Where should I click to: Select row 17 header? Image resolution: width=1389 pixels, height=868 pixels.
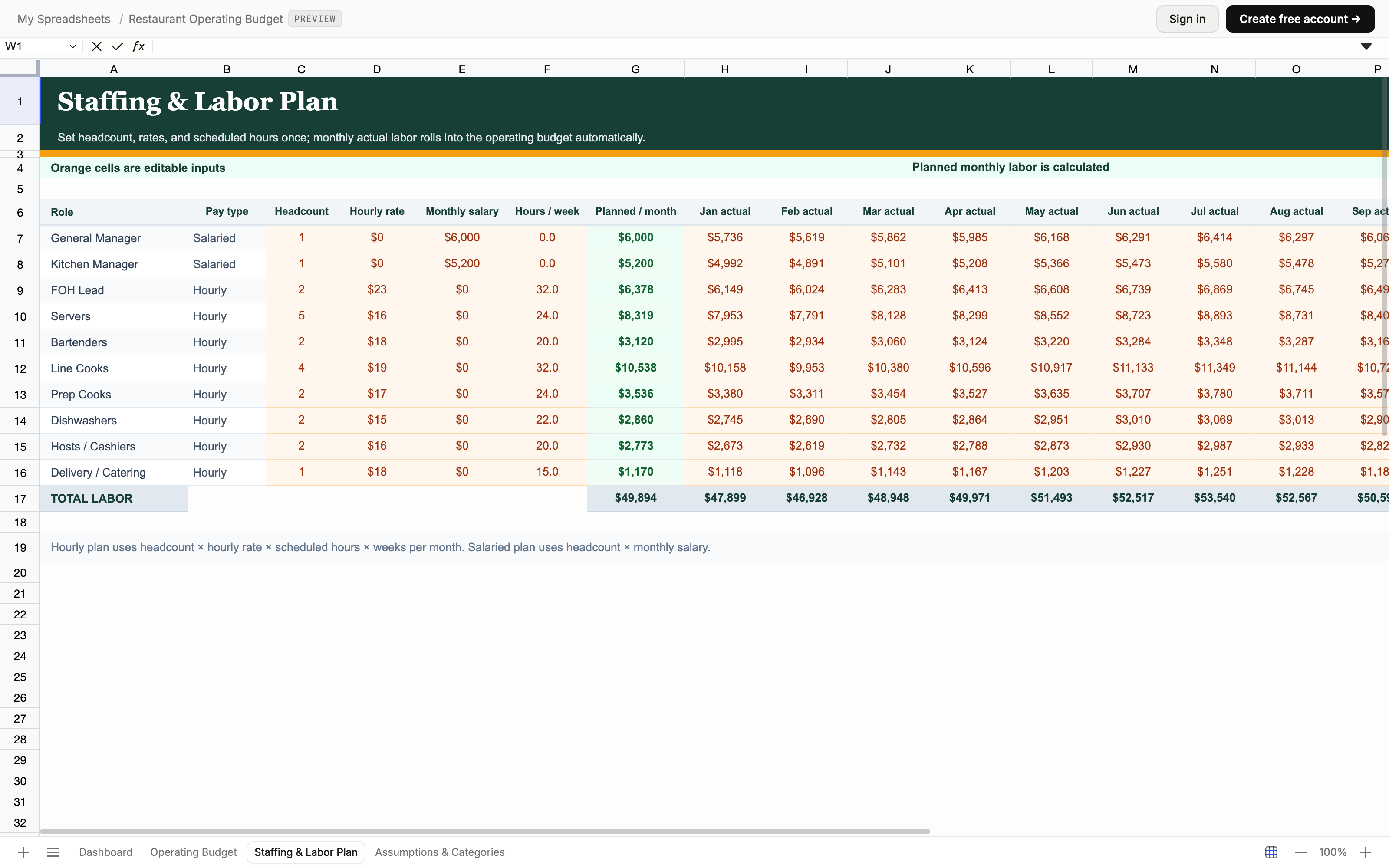(20, 499)
